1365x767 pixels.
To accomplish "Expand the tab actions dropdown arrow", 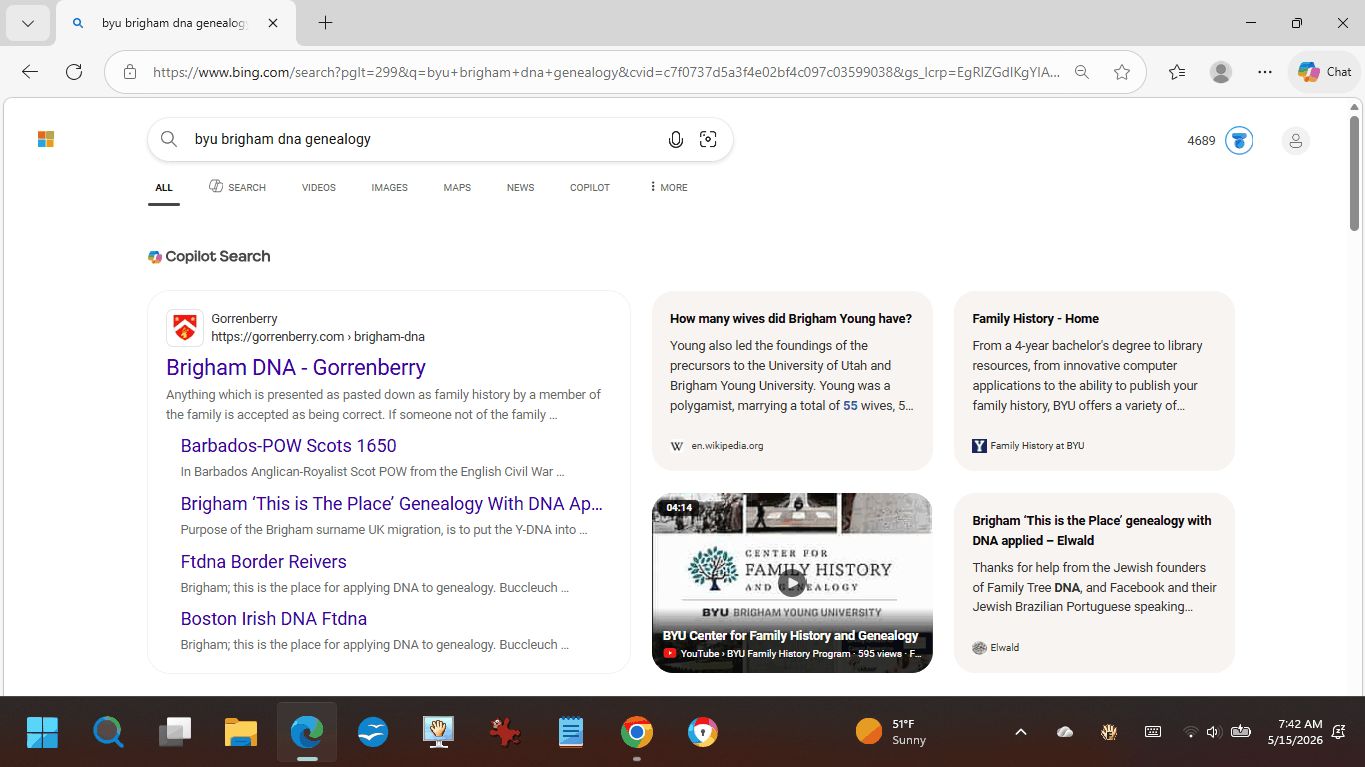I will (x=28, y=23).
